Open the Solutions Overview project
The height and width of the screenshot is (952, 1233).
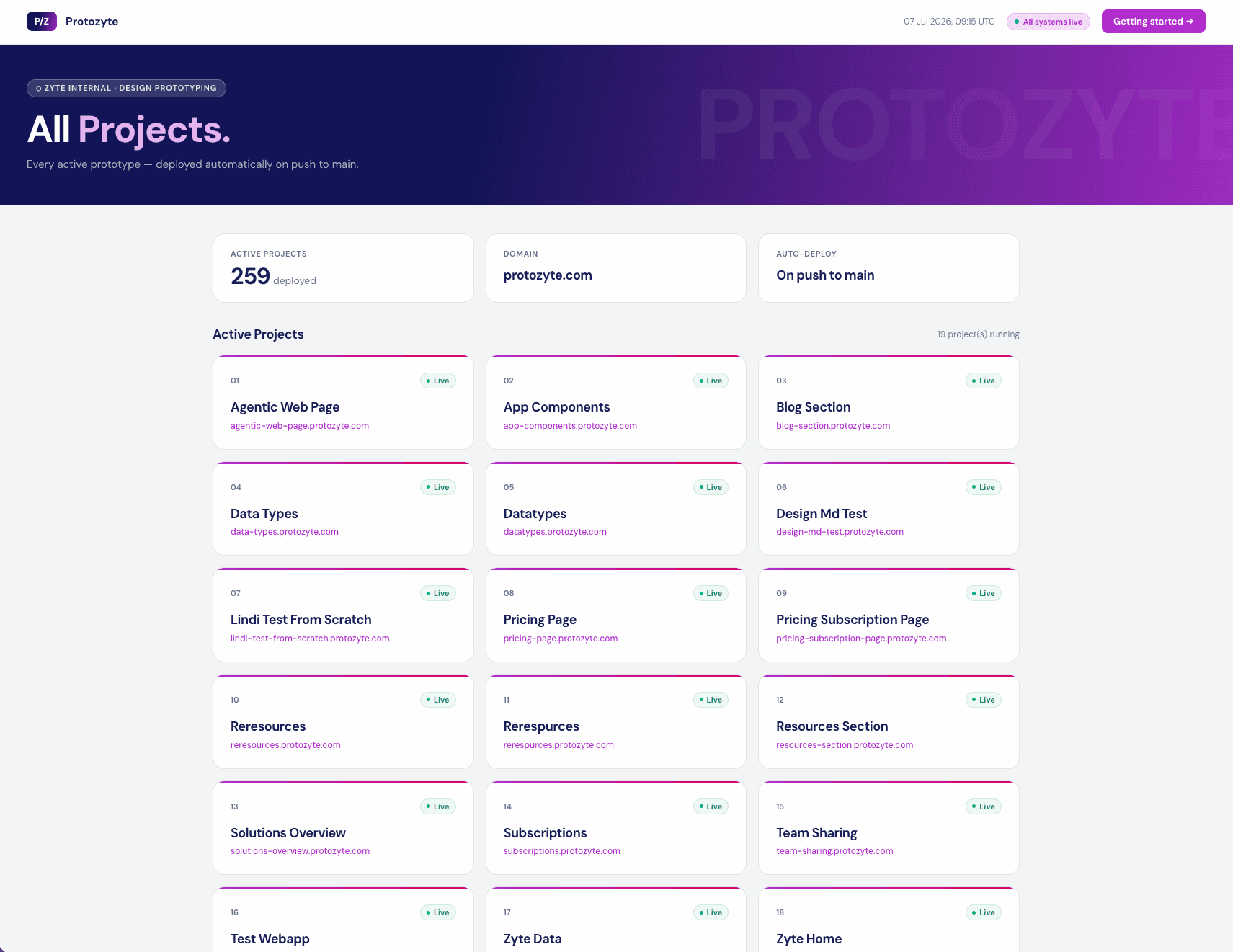coord(343,828)
